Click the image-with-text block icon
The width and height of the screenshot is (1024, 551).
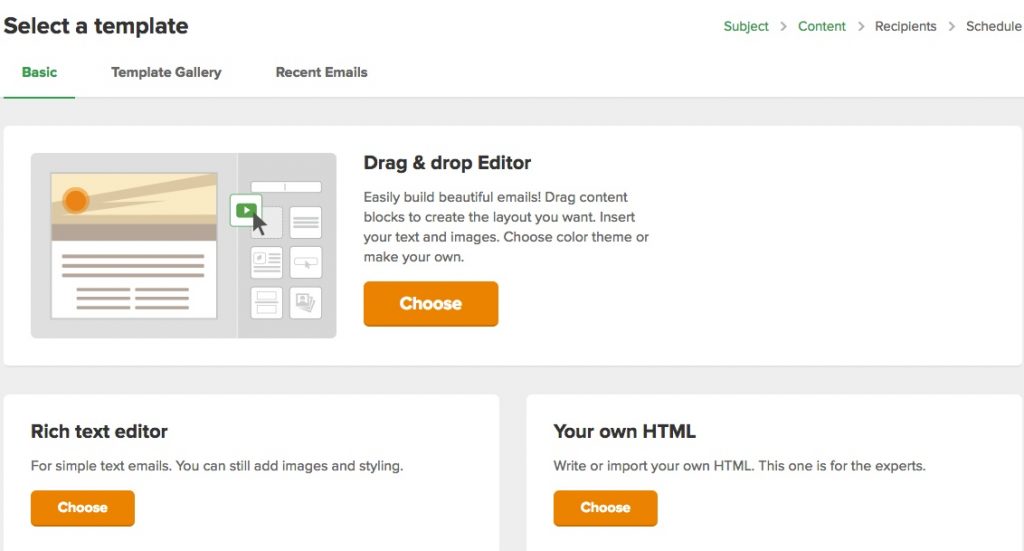267,262
